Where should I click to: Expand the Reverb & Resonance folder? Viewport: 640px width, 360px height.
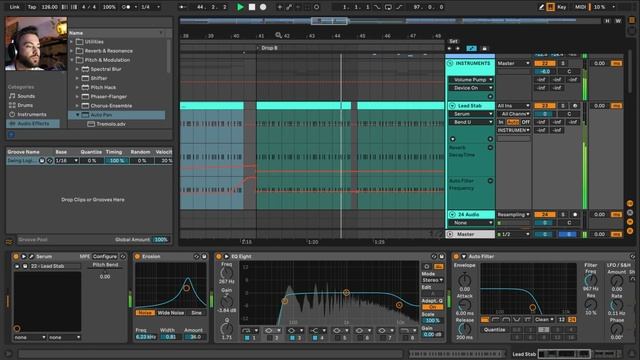point(72,51)
